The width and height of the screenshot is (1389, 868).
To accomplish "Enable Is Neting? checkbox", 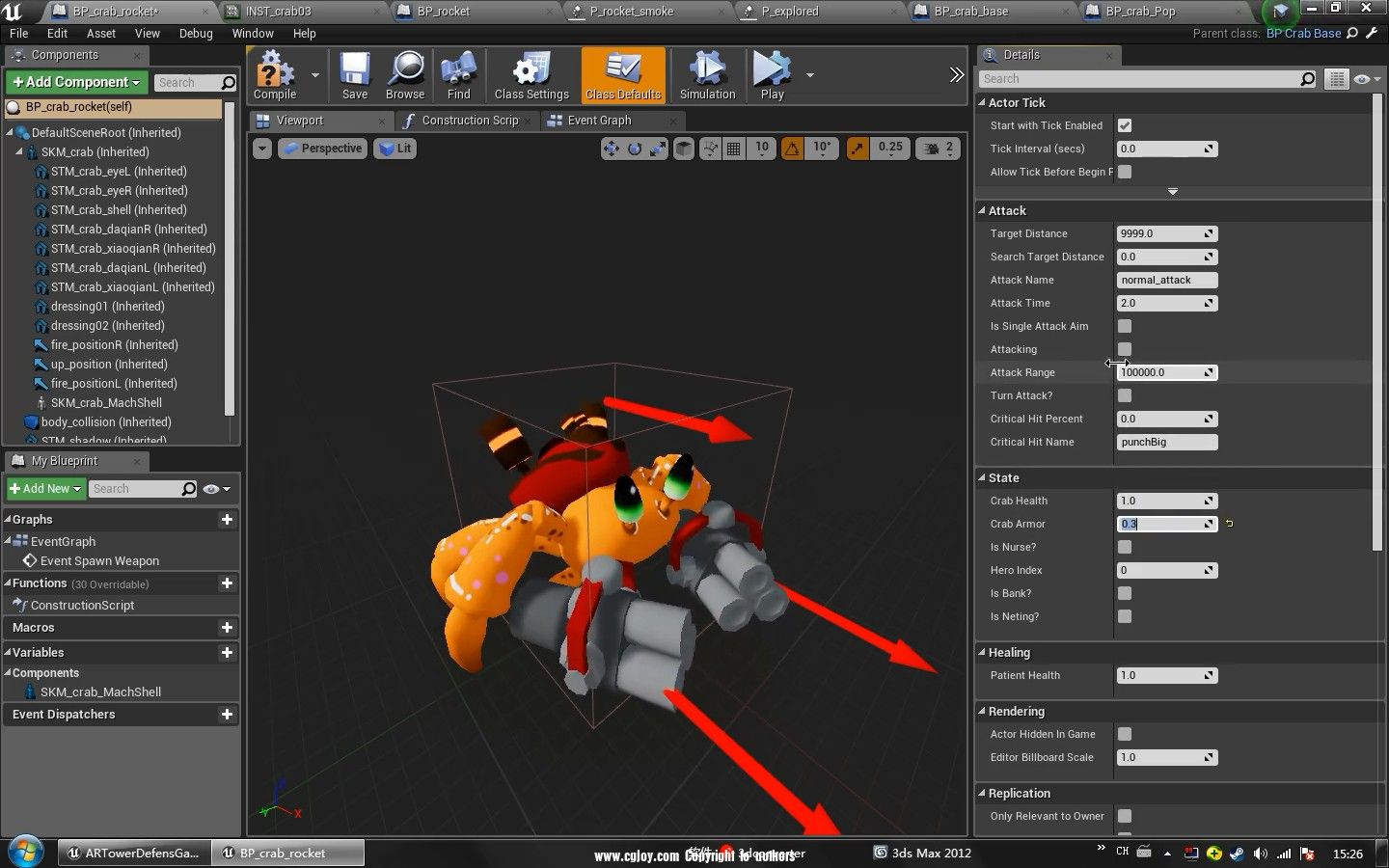I will (x=1125, y=616).
